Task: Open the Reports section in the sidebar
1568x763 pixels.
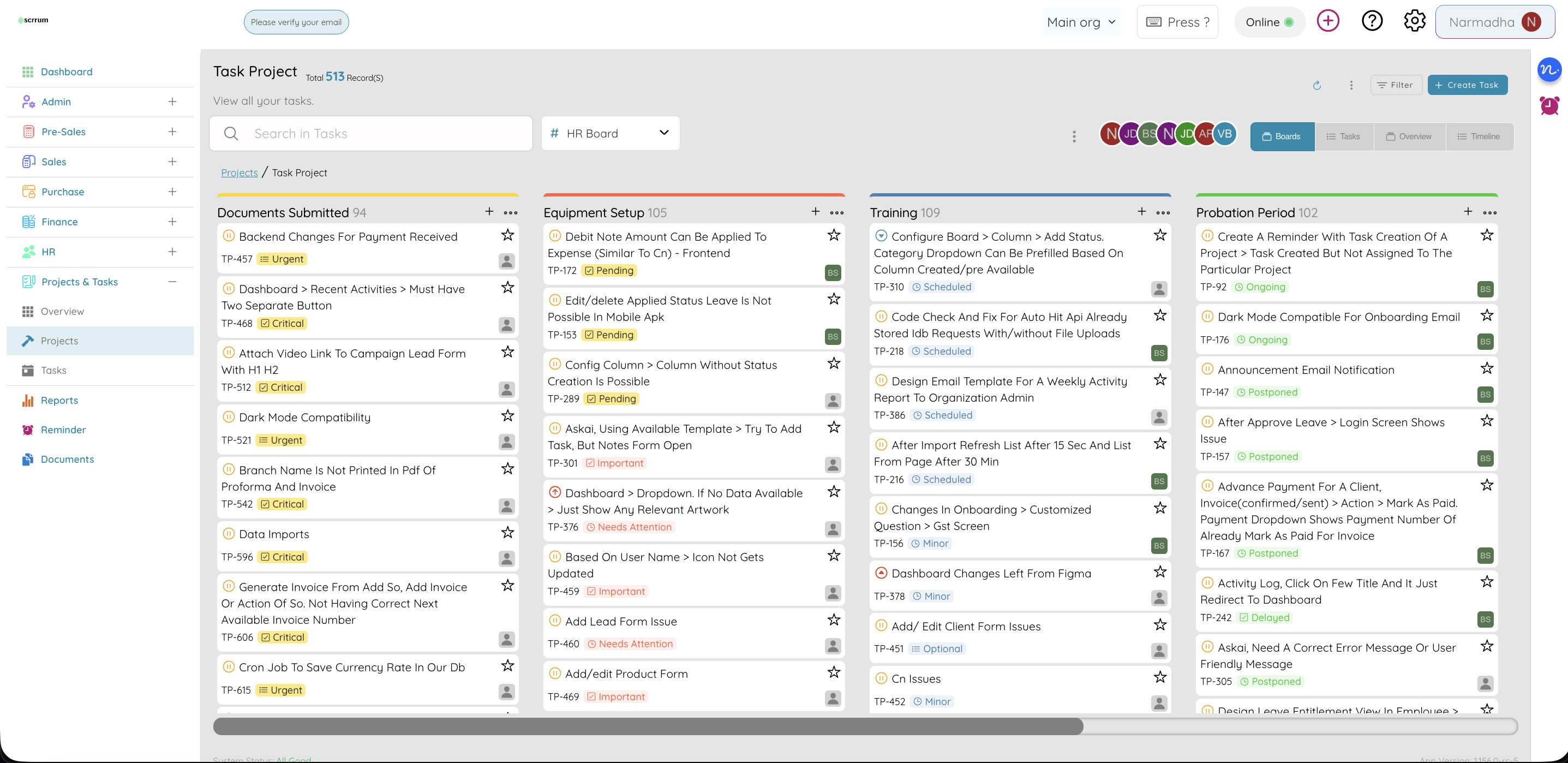Action: coord(59,400)
